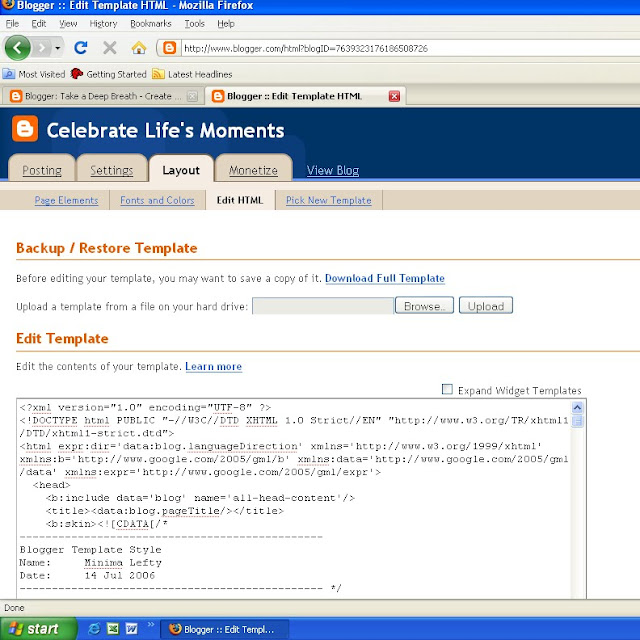Click the Upload button
The height and width of the screenshot is (640, 640).
pyautogui.click(x=486, y=305)
